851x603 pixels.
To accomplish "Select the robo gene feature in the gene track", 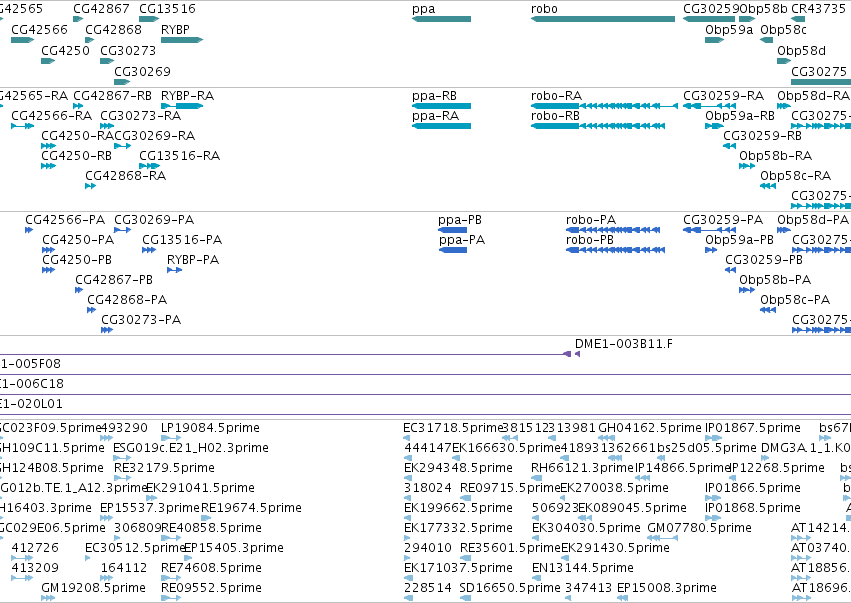I will (x=602, y=19).
